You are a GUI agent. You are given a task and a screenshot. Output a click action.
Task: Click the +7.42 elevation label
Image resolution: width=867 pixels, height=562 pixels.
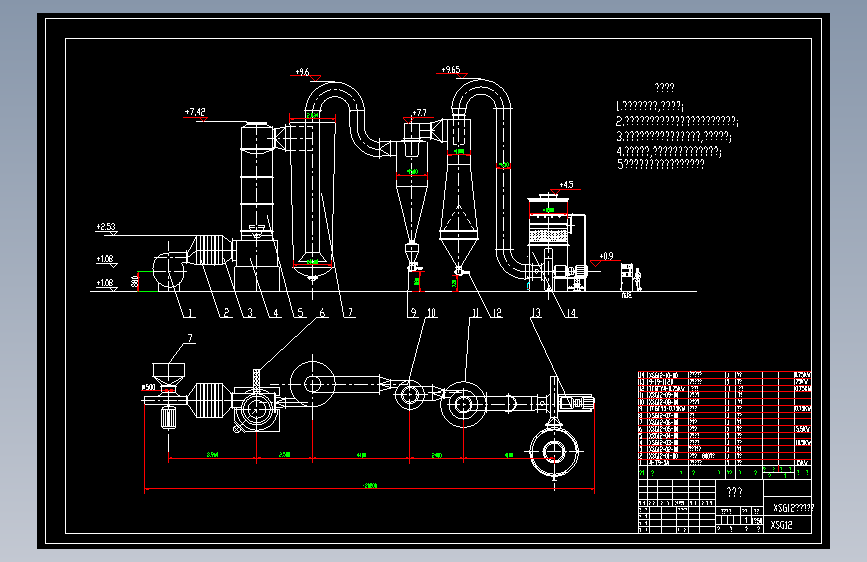click(x=195, y=112)
